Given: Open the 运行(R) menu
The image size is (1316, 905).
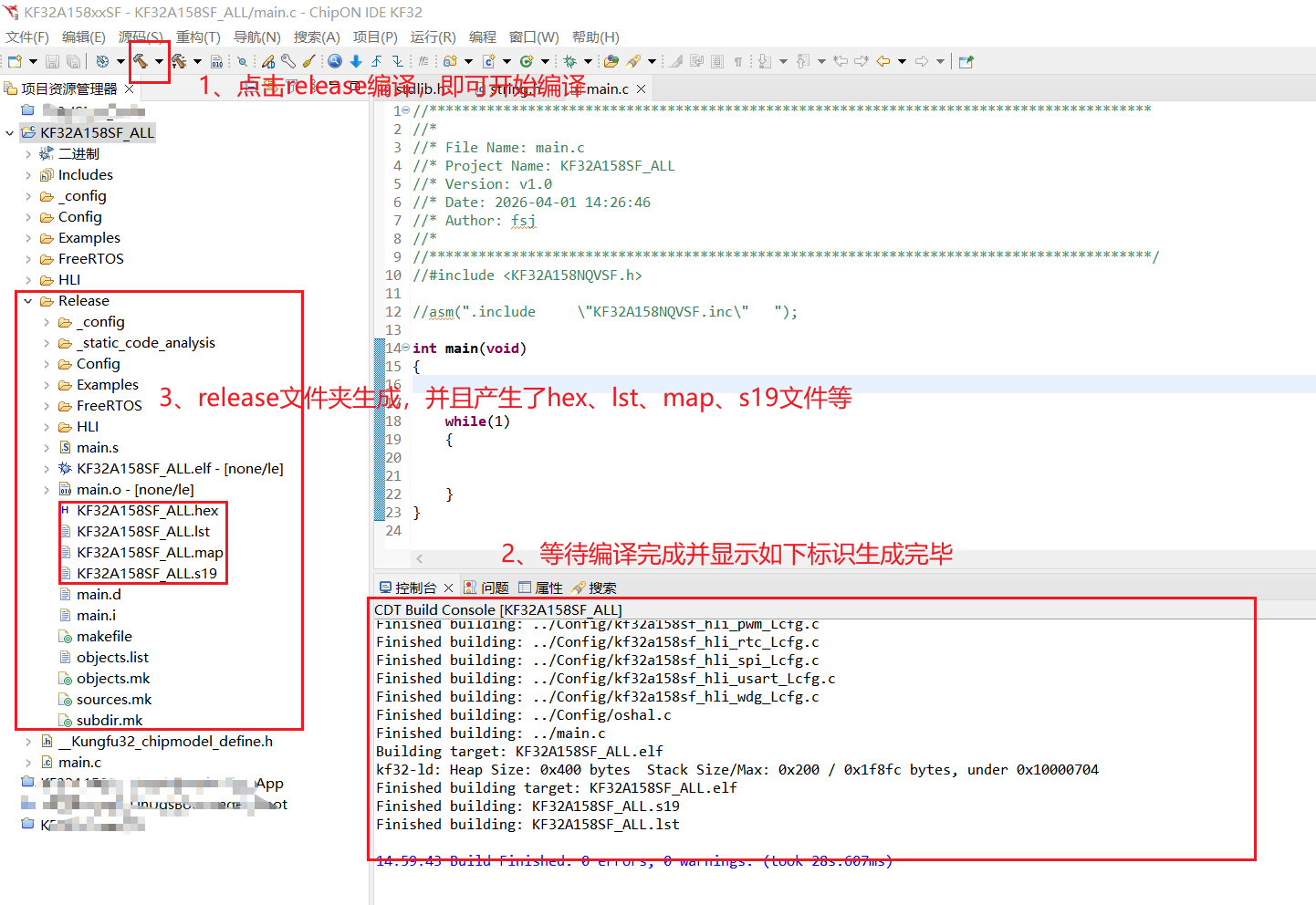Looking at the screenshot, I should pyautogui.click(x=433, y=36).
